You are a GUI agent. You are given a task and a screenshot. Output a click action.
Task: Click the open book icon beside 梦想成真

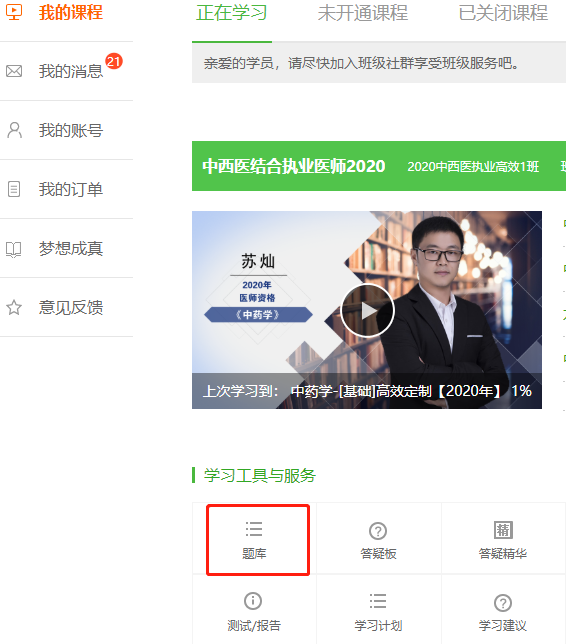coord(14,249)
